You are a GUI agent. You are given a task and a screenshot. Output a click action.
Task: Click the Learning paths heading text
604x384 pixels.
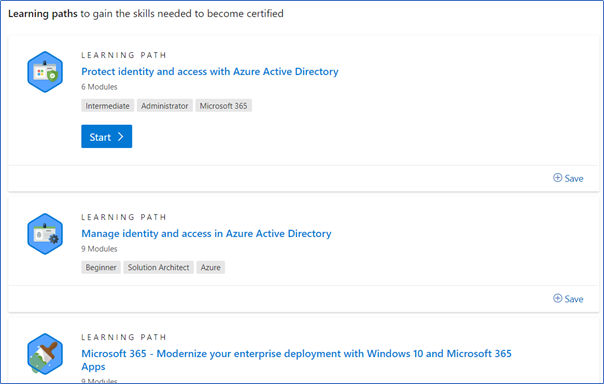pyautogui.click(x=43, y=13)
